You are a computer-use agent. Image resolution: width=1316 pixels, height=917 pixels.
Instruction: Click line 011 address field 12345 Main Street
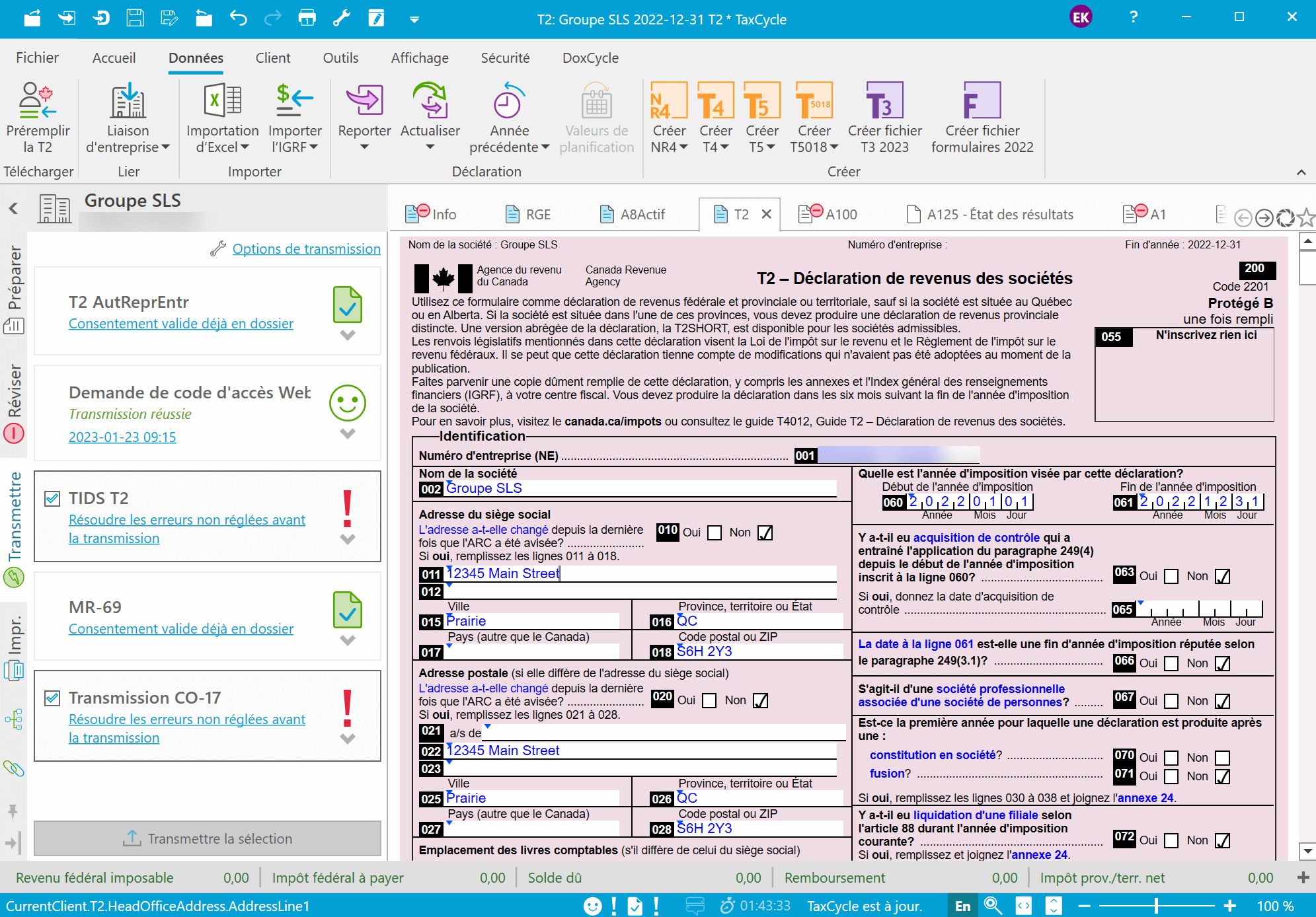(640, 573)
